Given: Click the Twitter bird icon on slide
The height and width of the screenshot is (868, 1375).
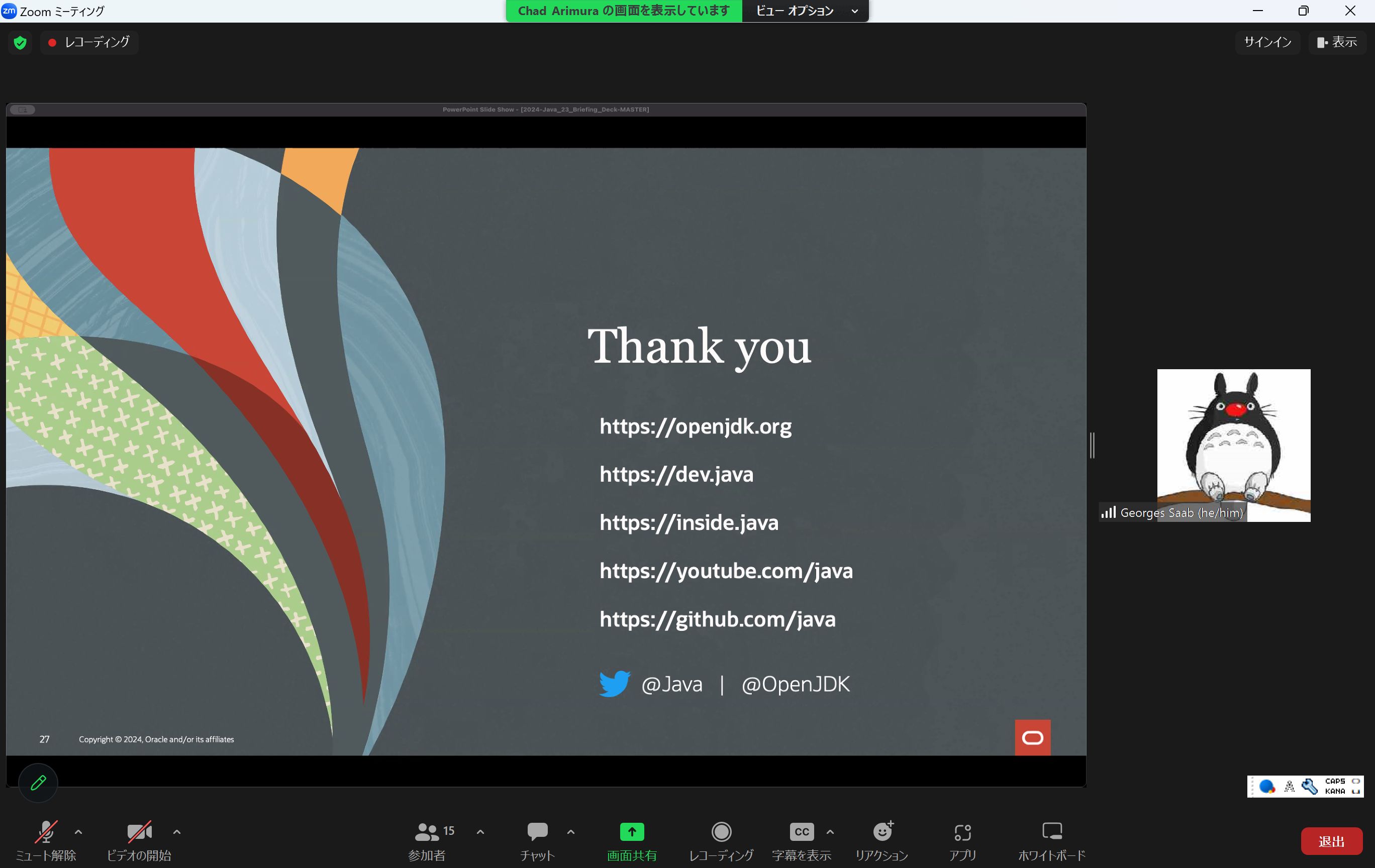Looking at the screenshot, I should coord(615,684).
